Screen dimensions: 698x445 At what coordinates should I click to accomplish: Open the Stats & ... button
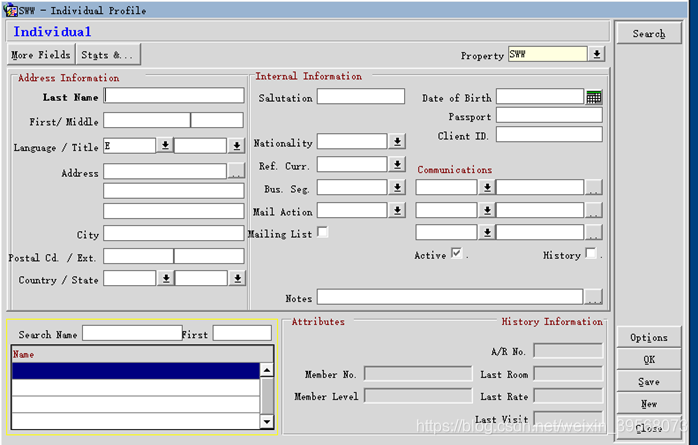coord(108,54)
